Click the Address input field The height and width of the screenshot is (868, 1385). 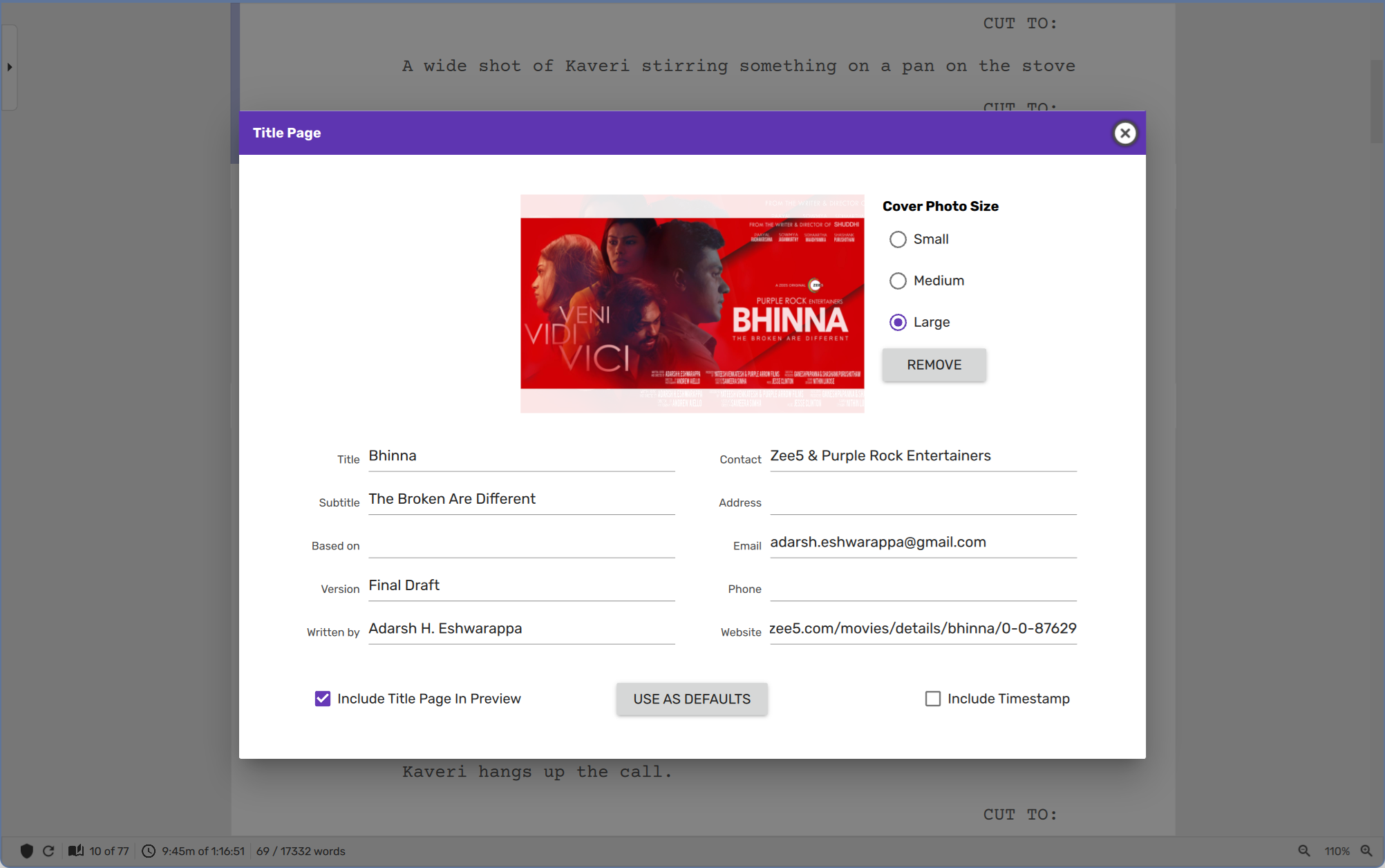[923, 500]
